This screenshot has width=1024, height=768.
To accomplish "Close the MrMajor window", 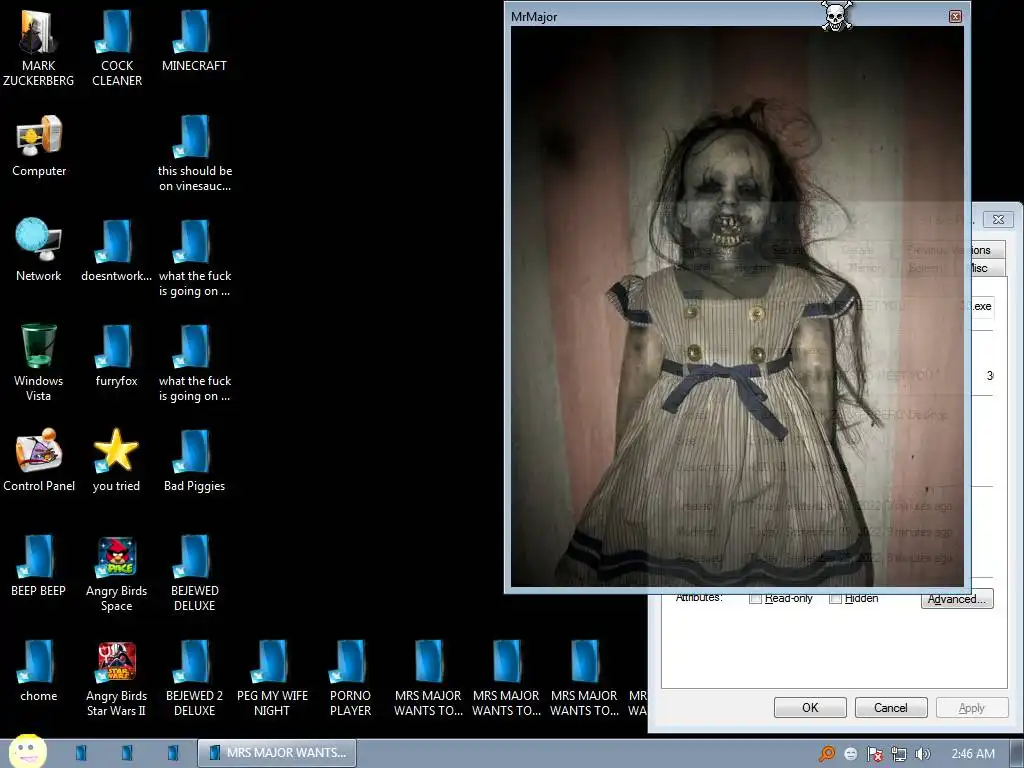I will [x=955, y=16].
